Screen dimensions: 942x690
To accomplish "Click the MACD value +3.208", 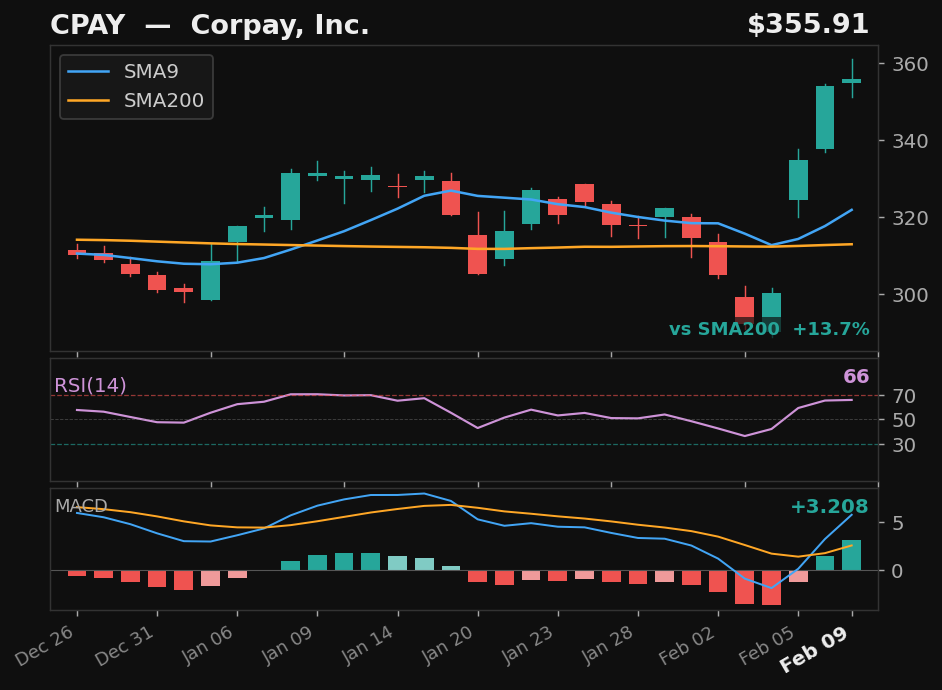I will click(x=830, y=507).
